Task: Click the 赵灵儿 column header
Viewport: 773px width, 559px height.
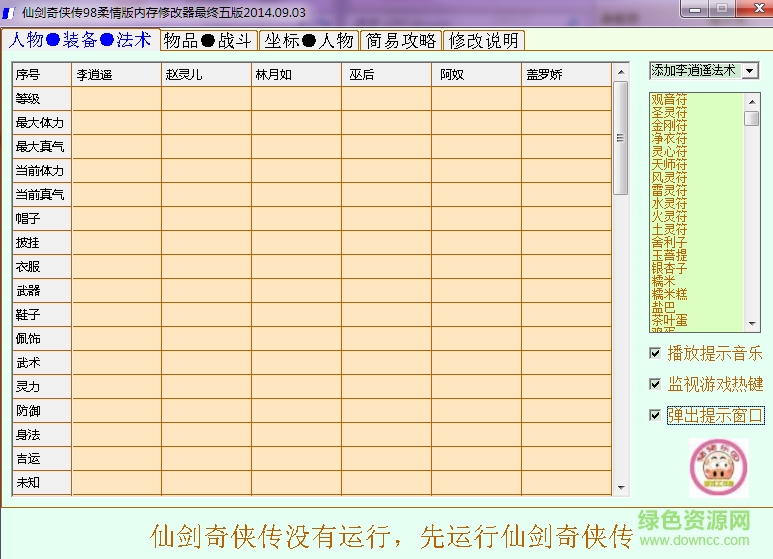Action: [x=207, y=74]
